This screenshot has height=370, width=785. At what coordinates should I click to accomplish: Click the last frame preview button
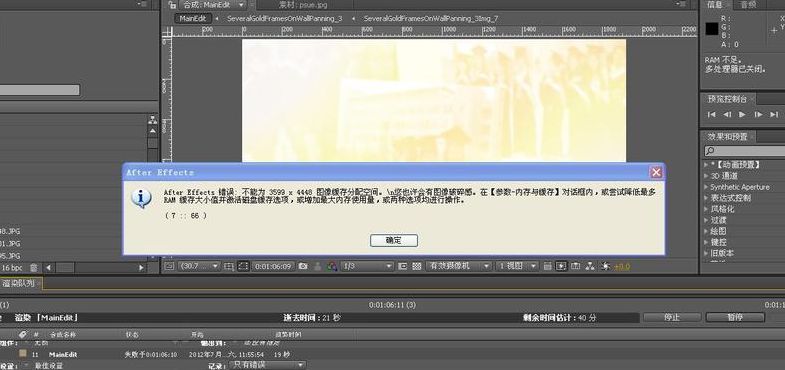point(774,115)
